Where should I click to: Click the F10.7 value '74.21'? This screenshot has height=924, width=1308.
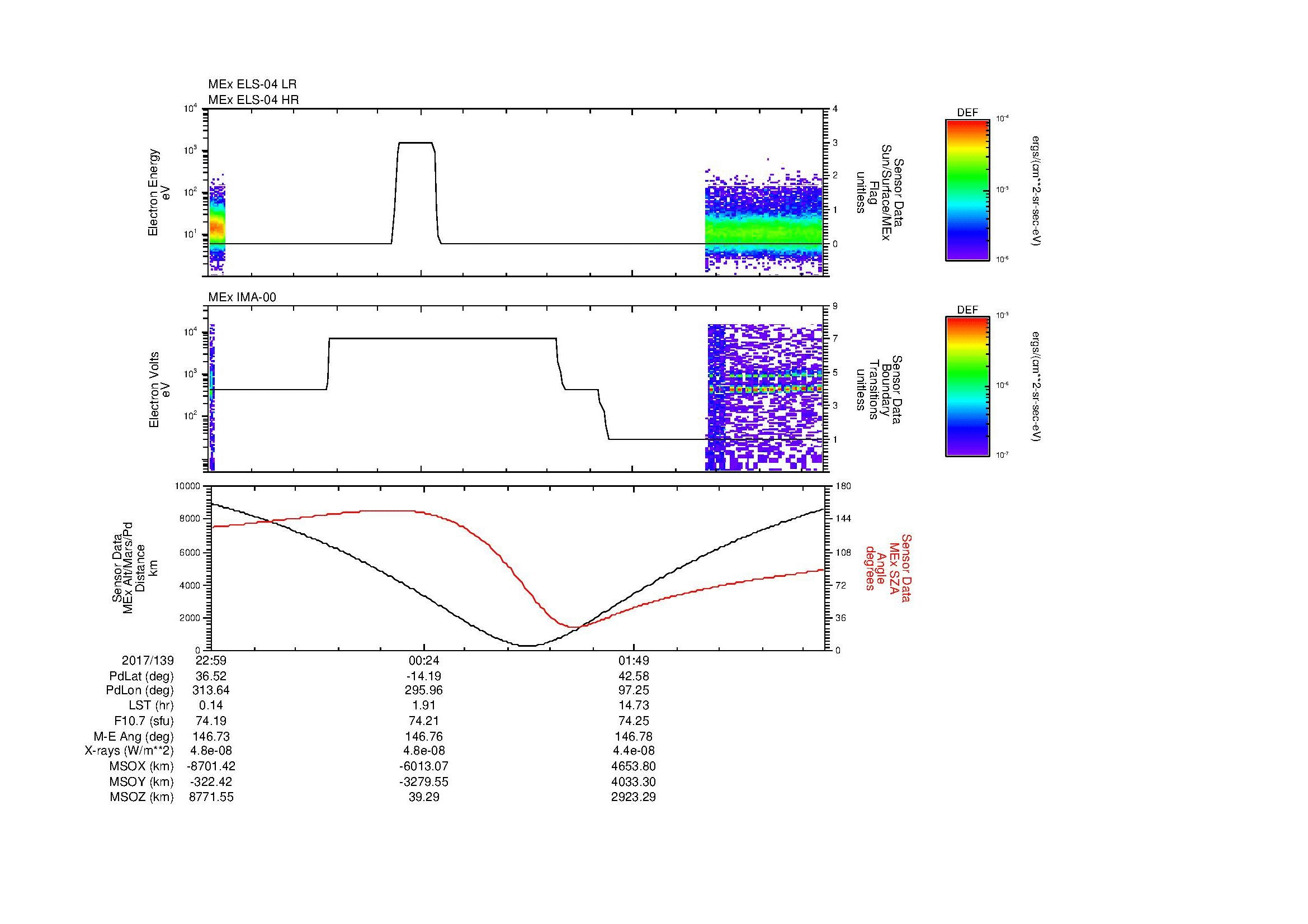(x=424, y=721)
